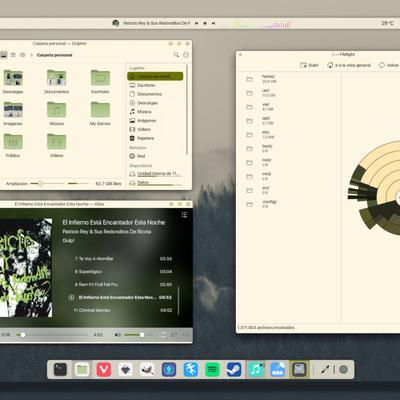Click now-playing title in top panel
The image size is (400, 400).
pos(156,23)
